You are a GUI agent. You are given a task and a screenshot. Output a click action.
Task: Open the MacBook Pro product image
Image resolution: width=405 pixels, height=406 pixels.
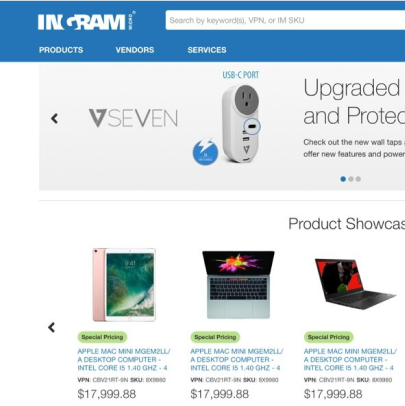[x=238, y=285]
